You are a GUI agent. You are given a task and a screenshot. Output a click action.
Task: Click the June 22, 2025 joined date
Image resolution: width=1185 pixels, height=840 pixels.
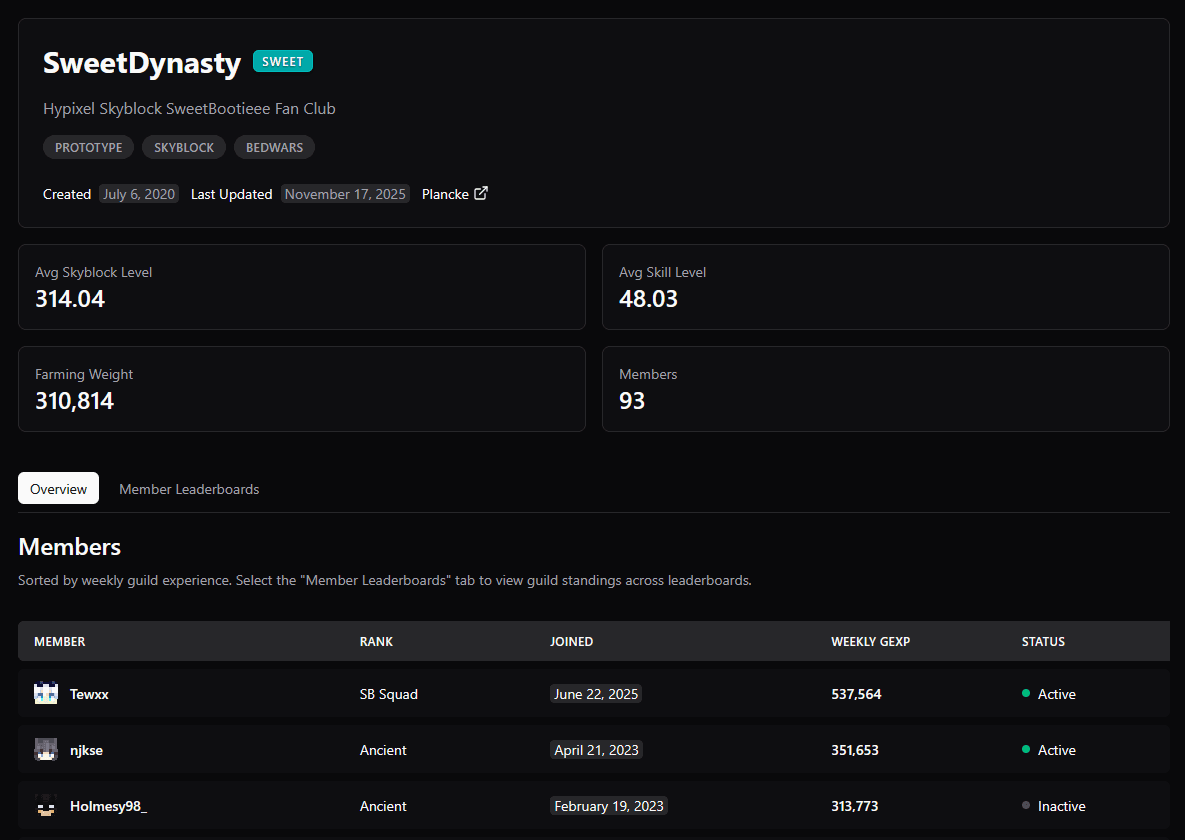[x=596, y=694]
